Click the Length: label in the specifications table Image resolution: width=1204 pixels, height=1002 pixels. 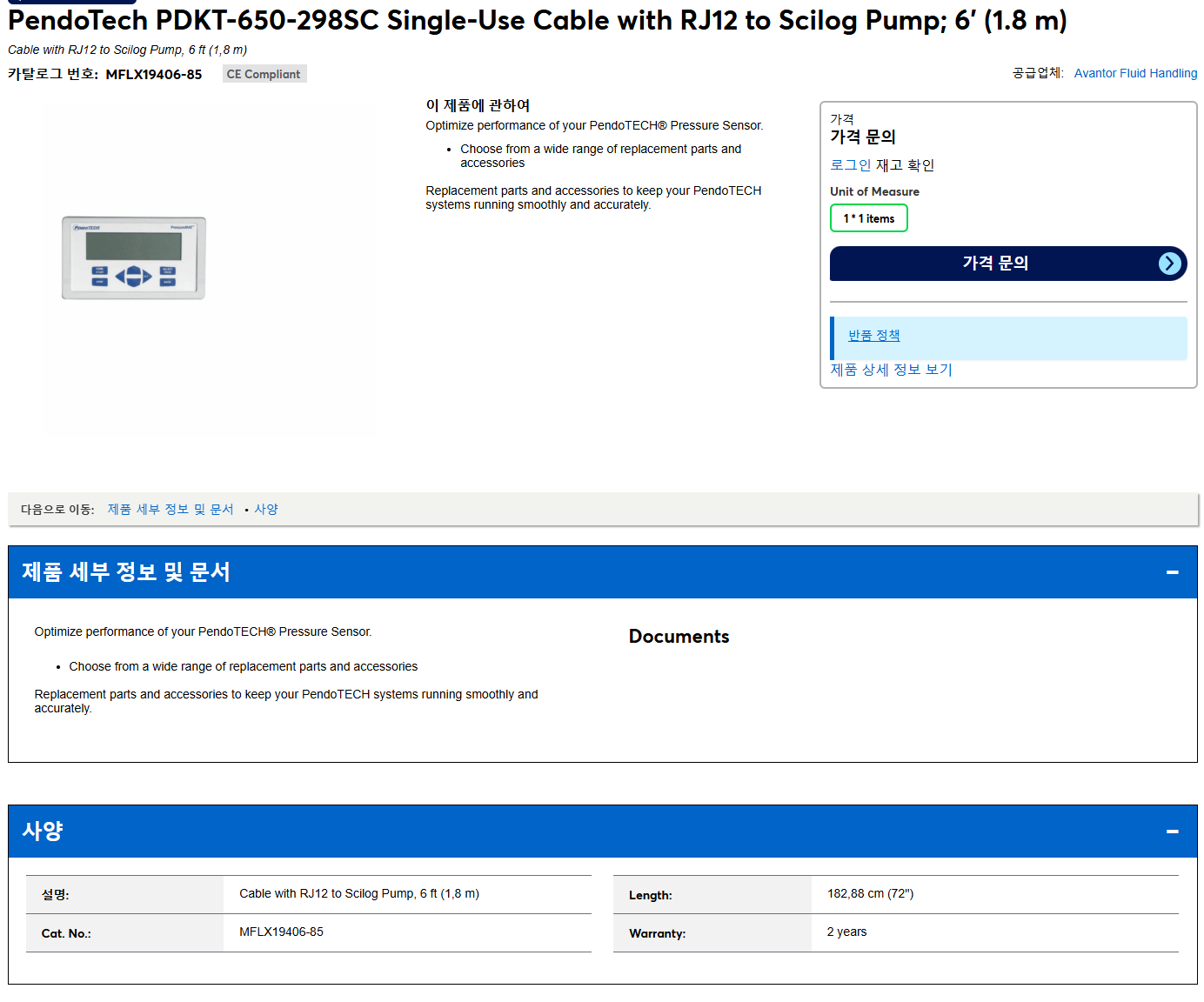pyautogui.click(x=650, y=895)
